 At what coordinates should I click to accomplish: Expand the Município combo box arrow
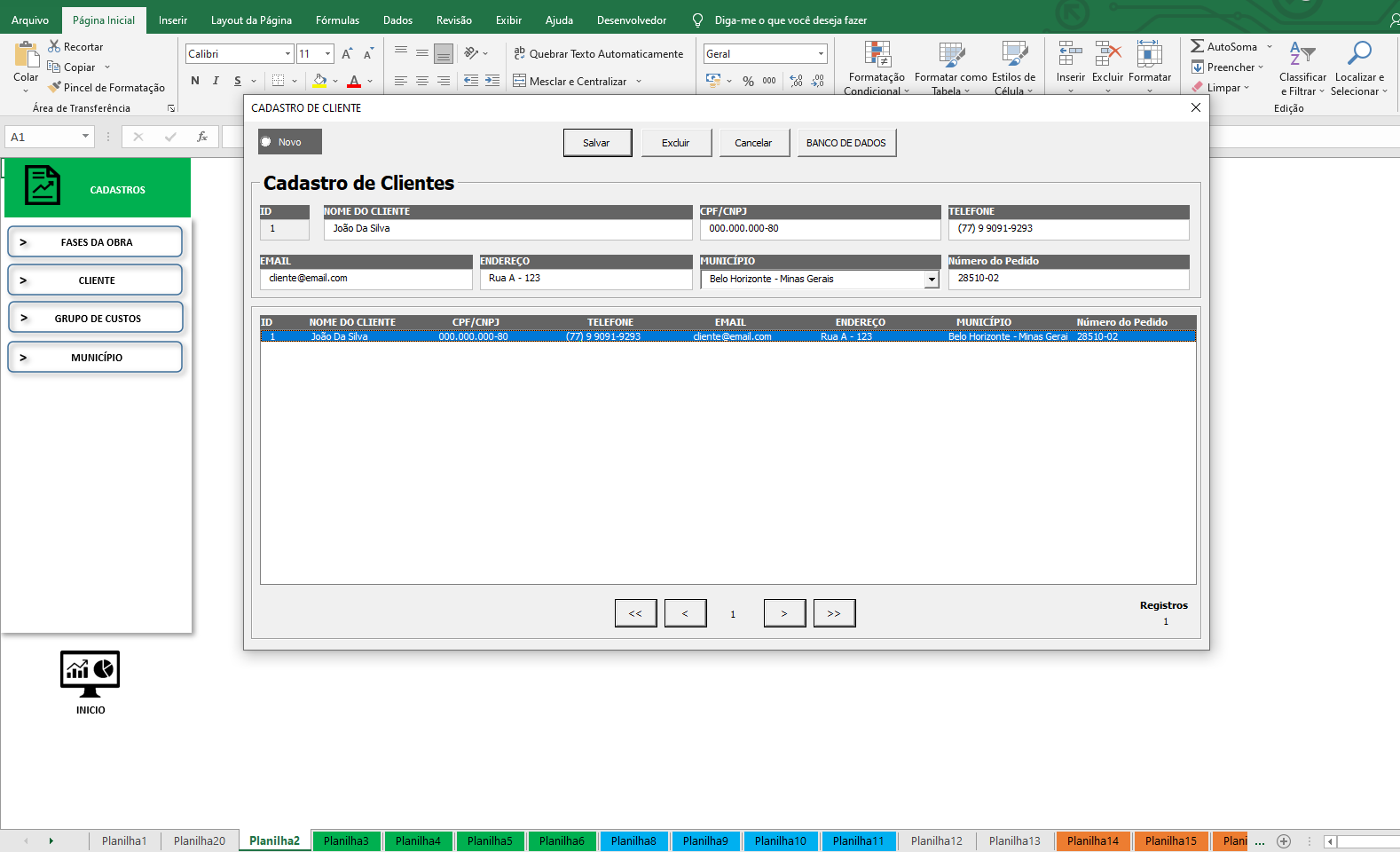point(932,280)
